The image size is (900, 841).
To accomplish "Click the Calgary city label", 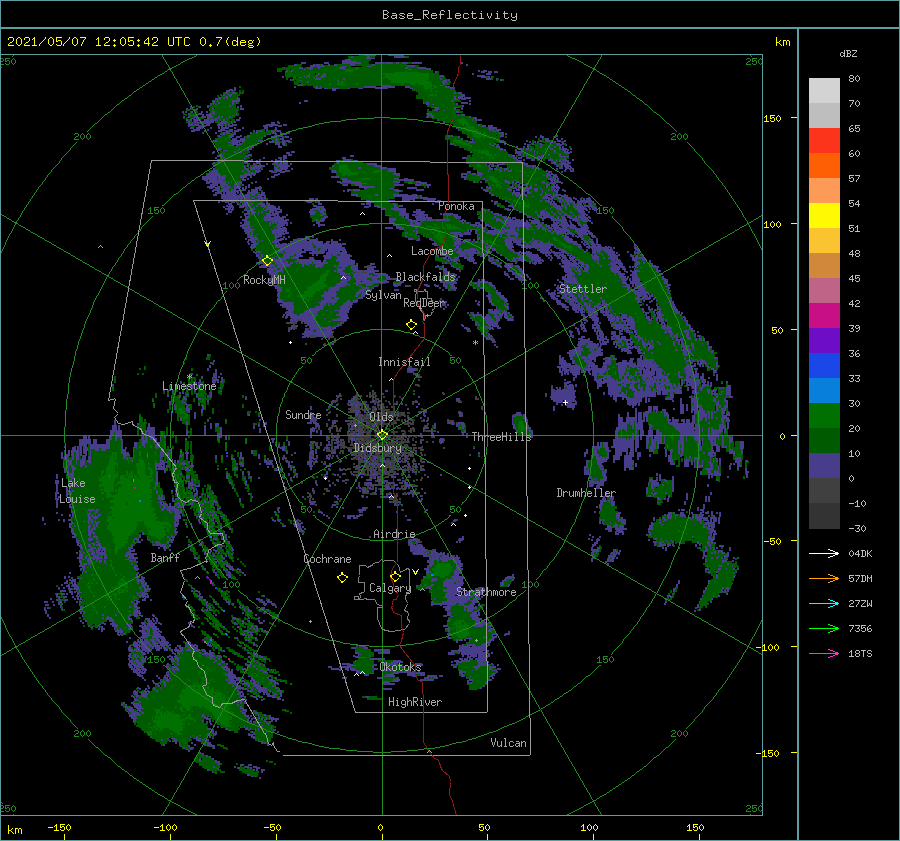I will pyautogui.click(x=390, y=588).
